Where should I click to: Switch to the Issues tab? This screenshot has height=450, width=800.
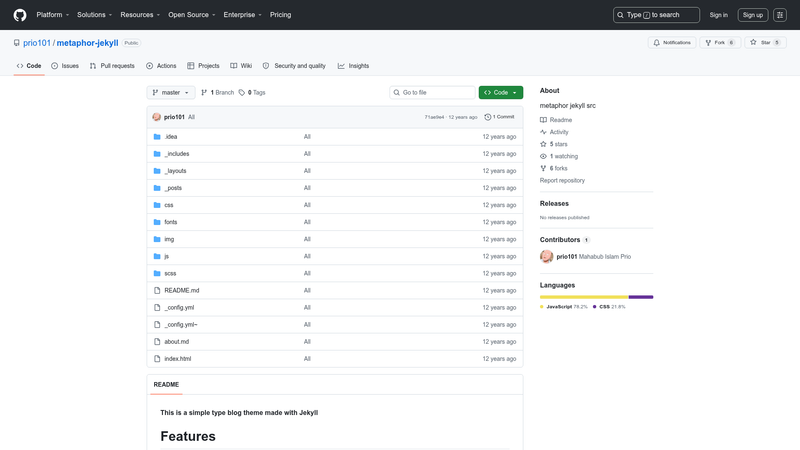tap(65, 66)
